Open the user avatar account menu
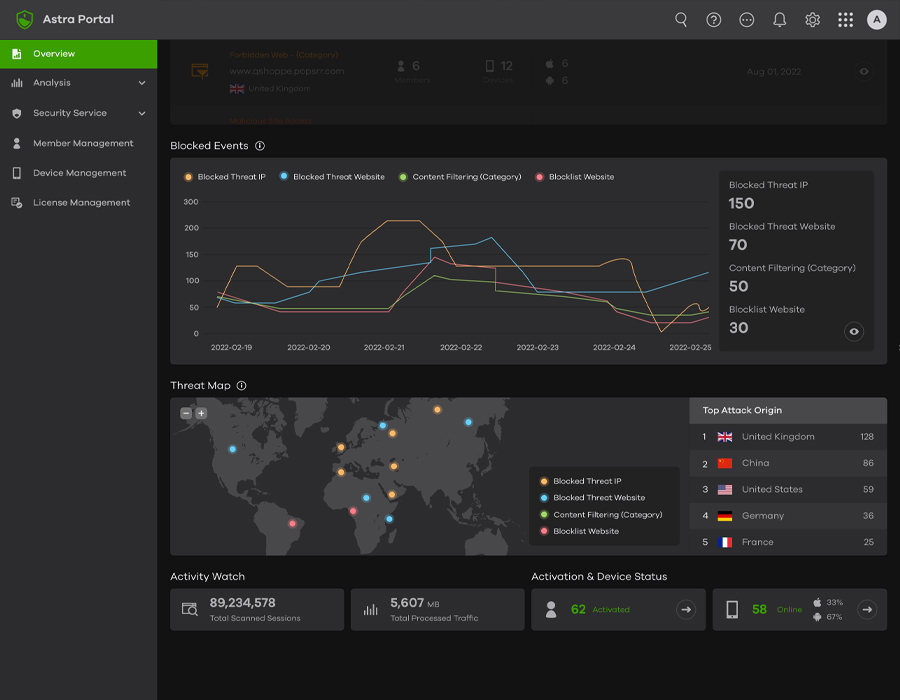Image resolution: width=900 pixels, height=700 pixels. [877, 20]
